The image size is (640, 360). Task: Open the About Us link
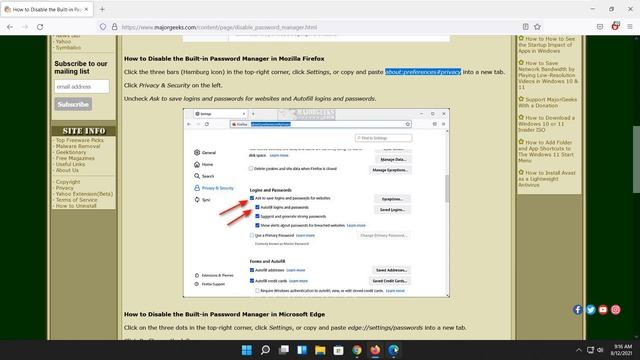click(x=67, y=170)
